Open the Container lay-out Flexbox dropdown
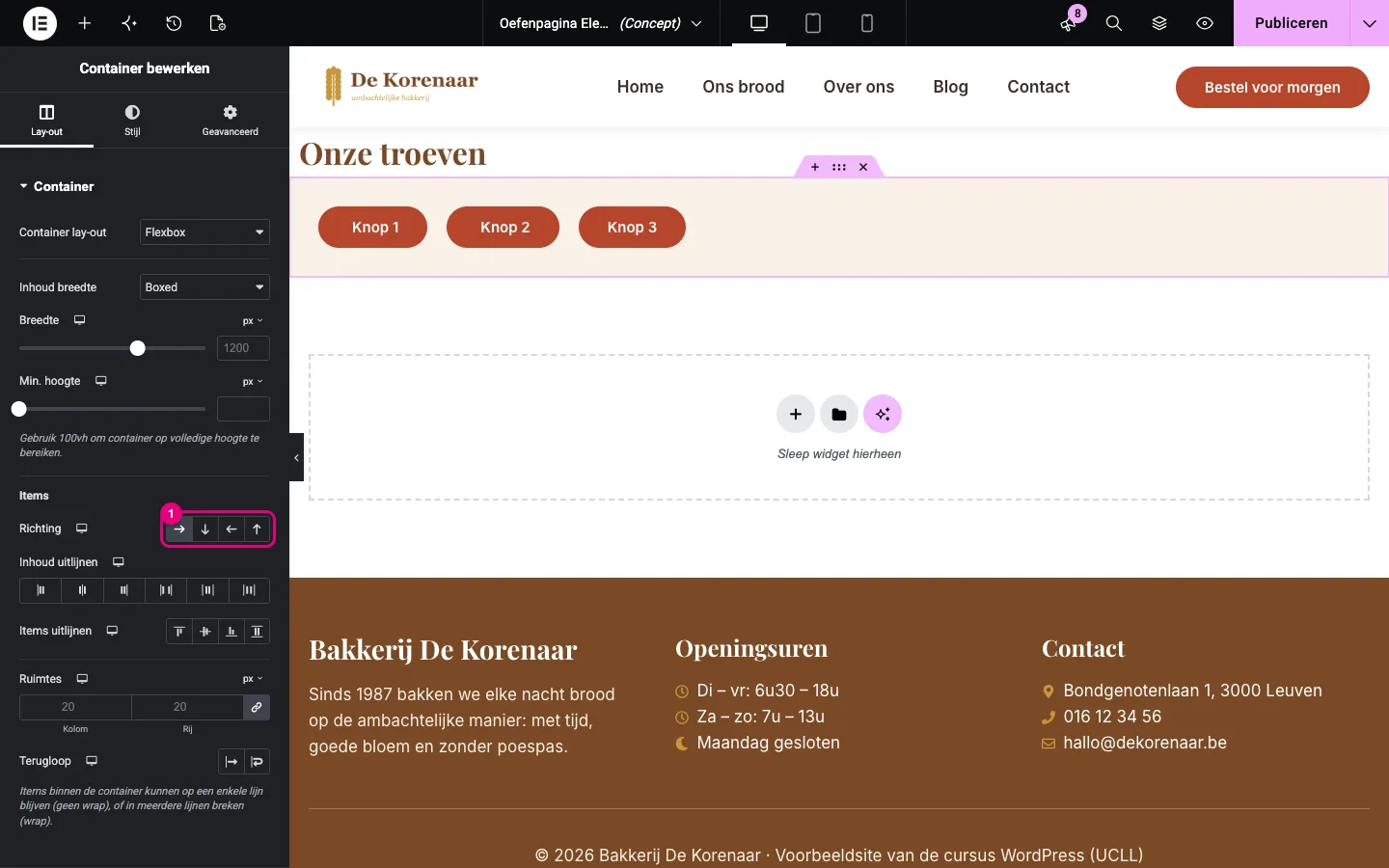 [204, 232]
